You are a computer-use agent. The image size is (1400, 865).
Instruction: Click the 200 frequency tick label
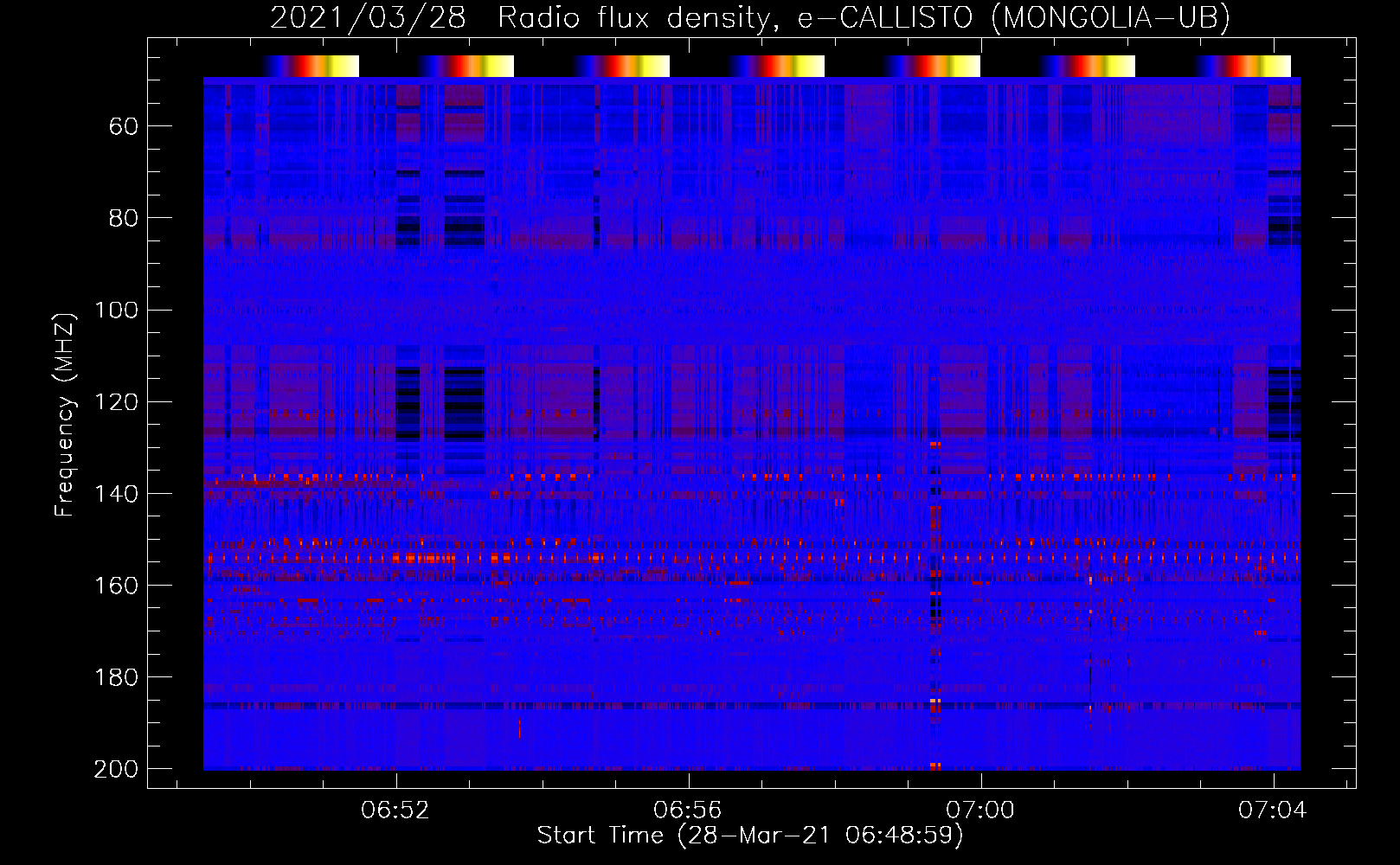pos(116,769)
